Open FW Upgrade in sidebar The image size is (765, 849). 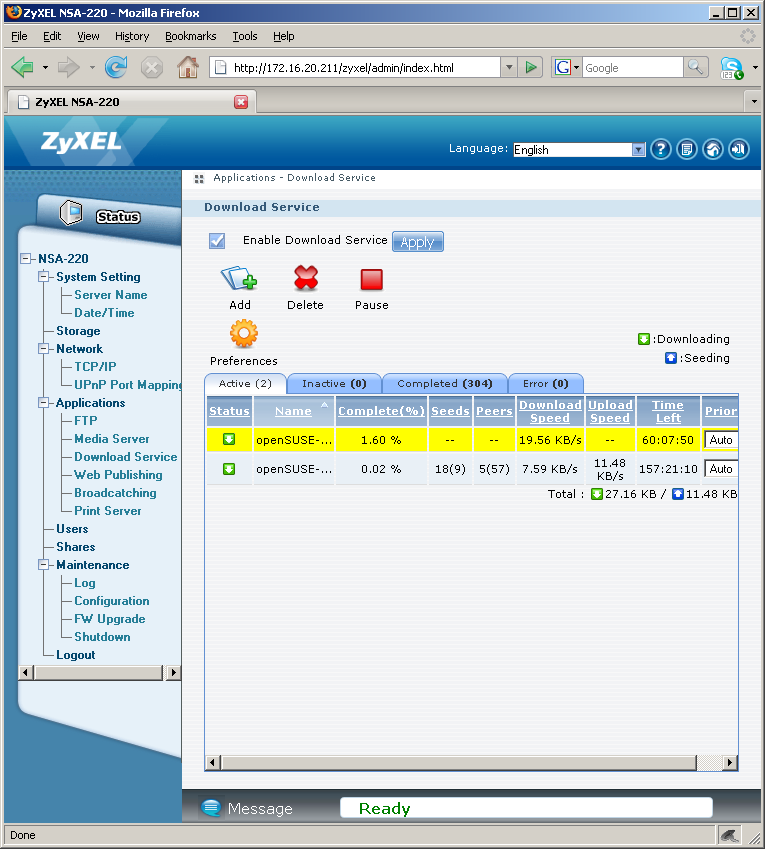[x=110, y=619]
